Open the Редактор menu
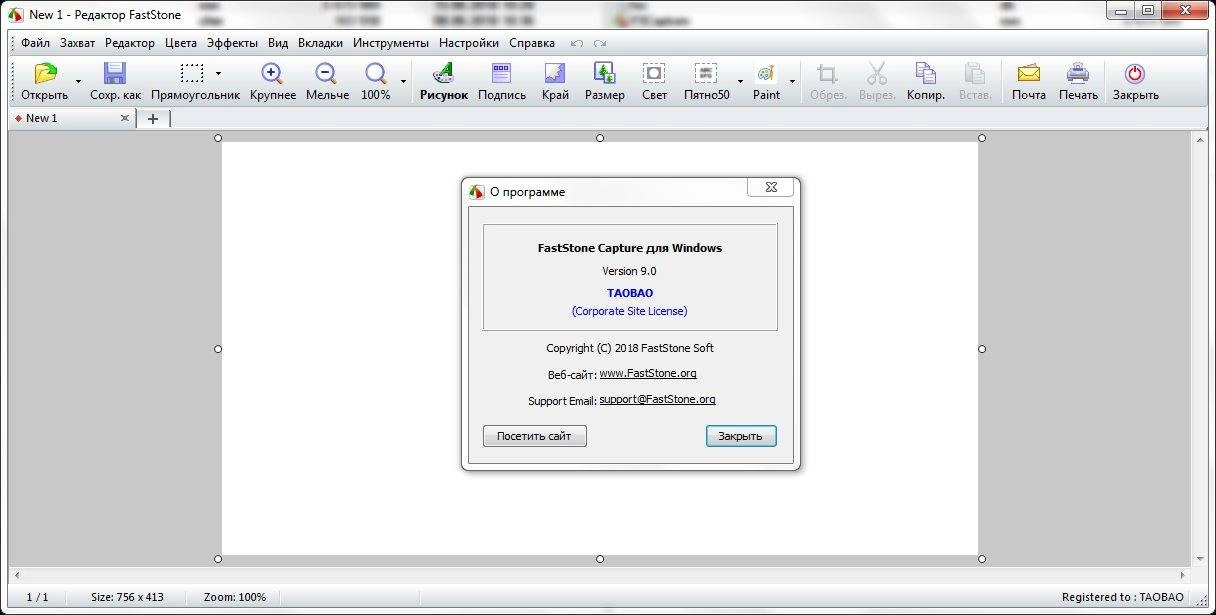1216x615 pixels. (x=130, y=43)
